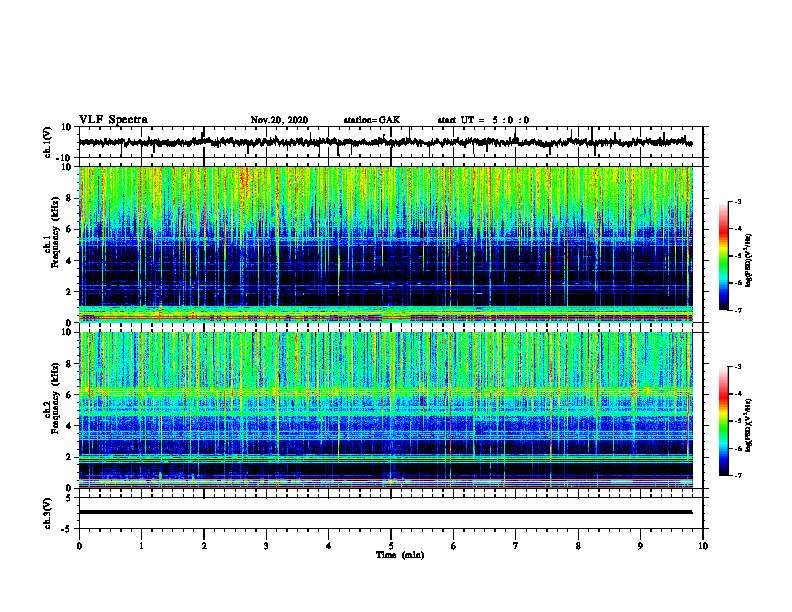Click the "Time (min)" axis label
Image resolution: width=792 pixels, height=612 pixels.
[400, 555]
